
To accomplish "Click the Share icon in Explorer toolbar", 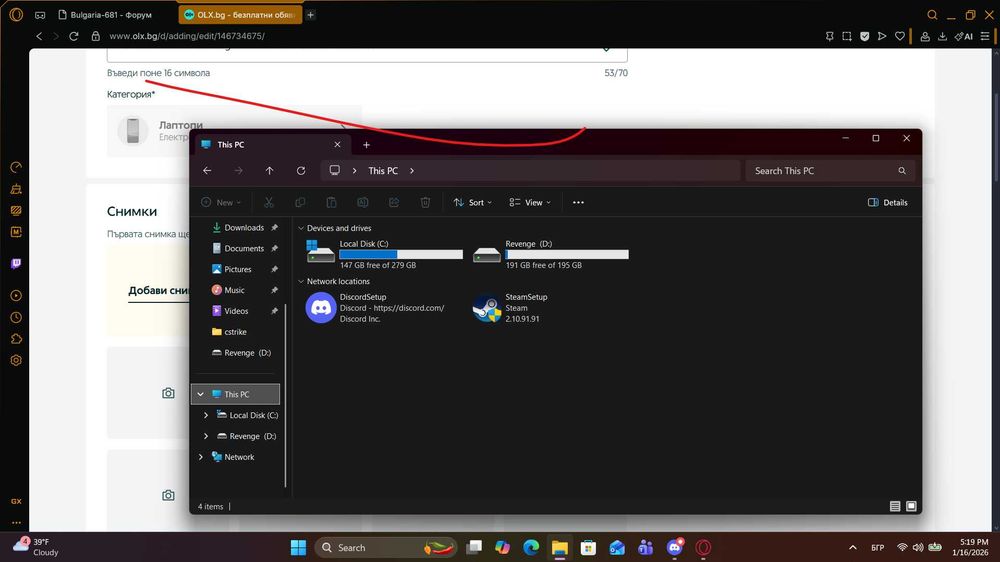I will pyautogui.click(x=393, y=202).
